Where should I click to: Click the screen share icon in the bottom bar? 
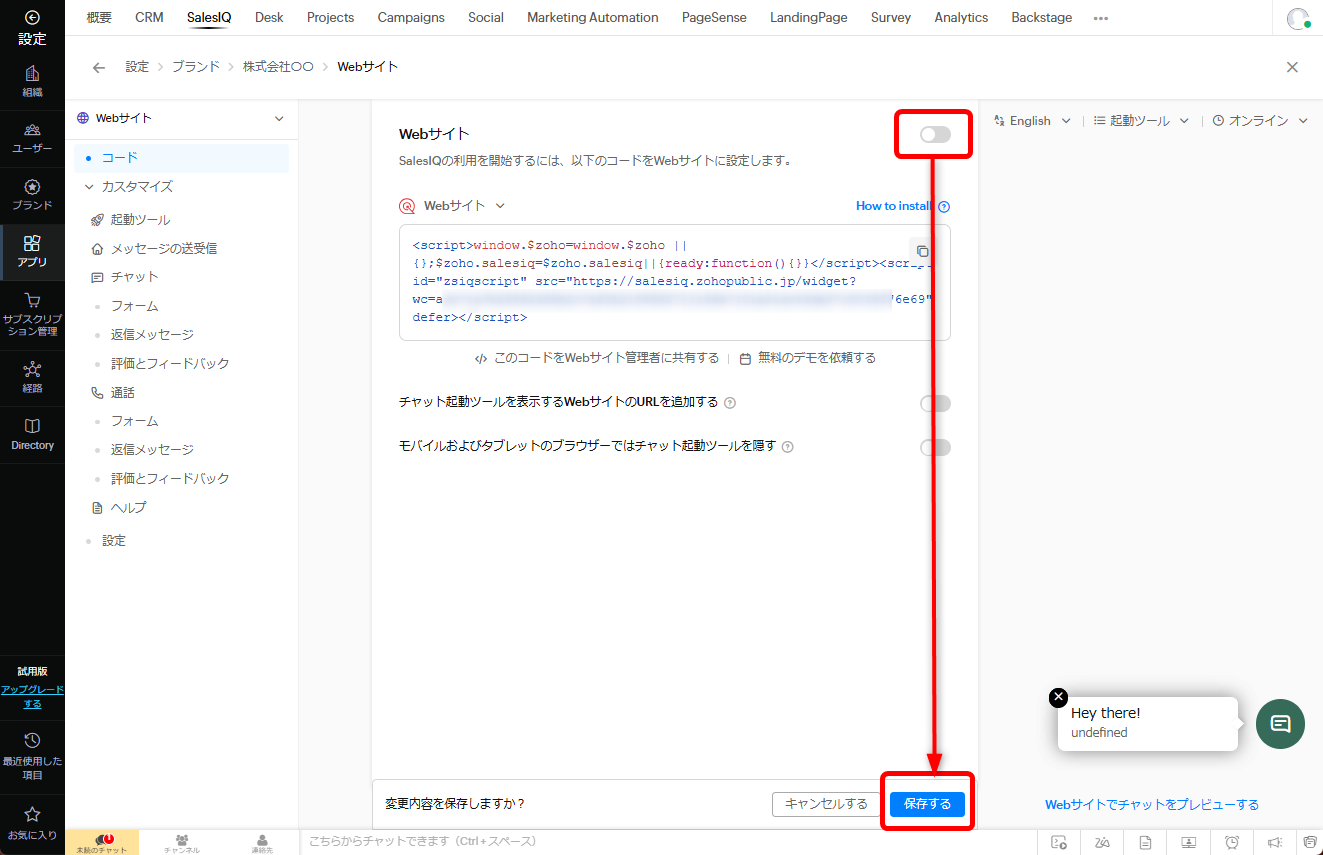pos(1189,843)
